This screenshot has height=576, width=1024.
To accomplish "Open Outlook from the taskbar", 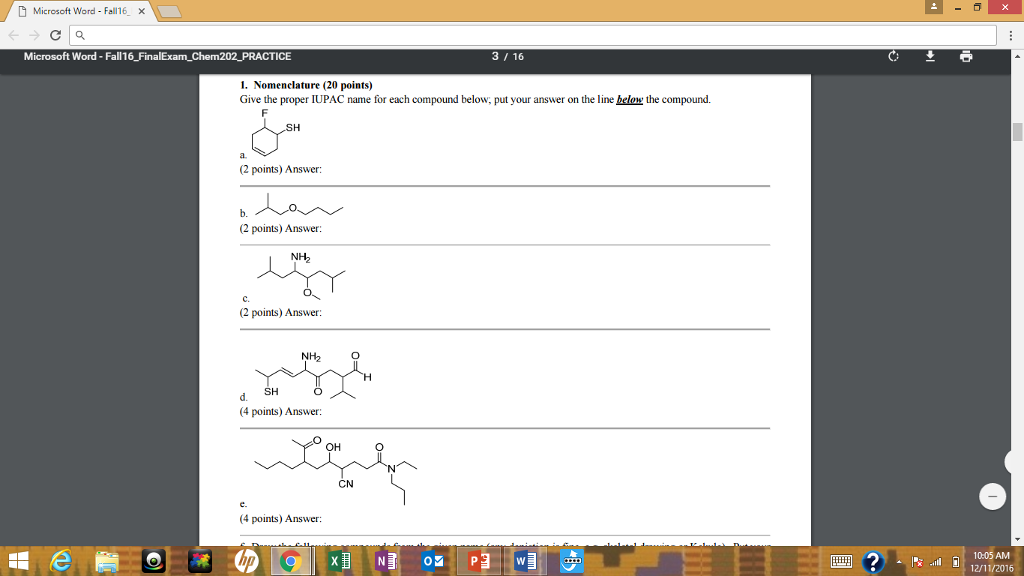I will point(430,561).
